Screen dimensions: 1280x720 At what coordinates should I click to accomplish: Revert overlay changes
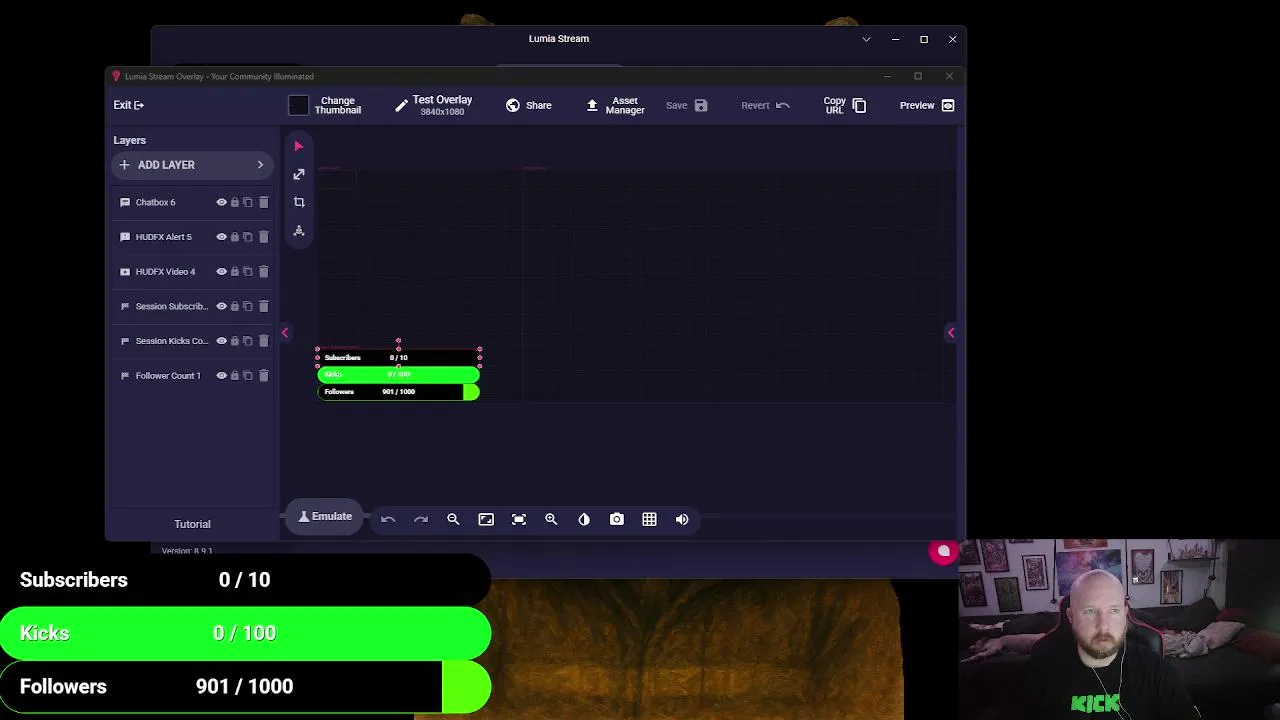[x=765, y=105]
